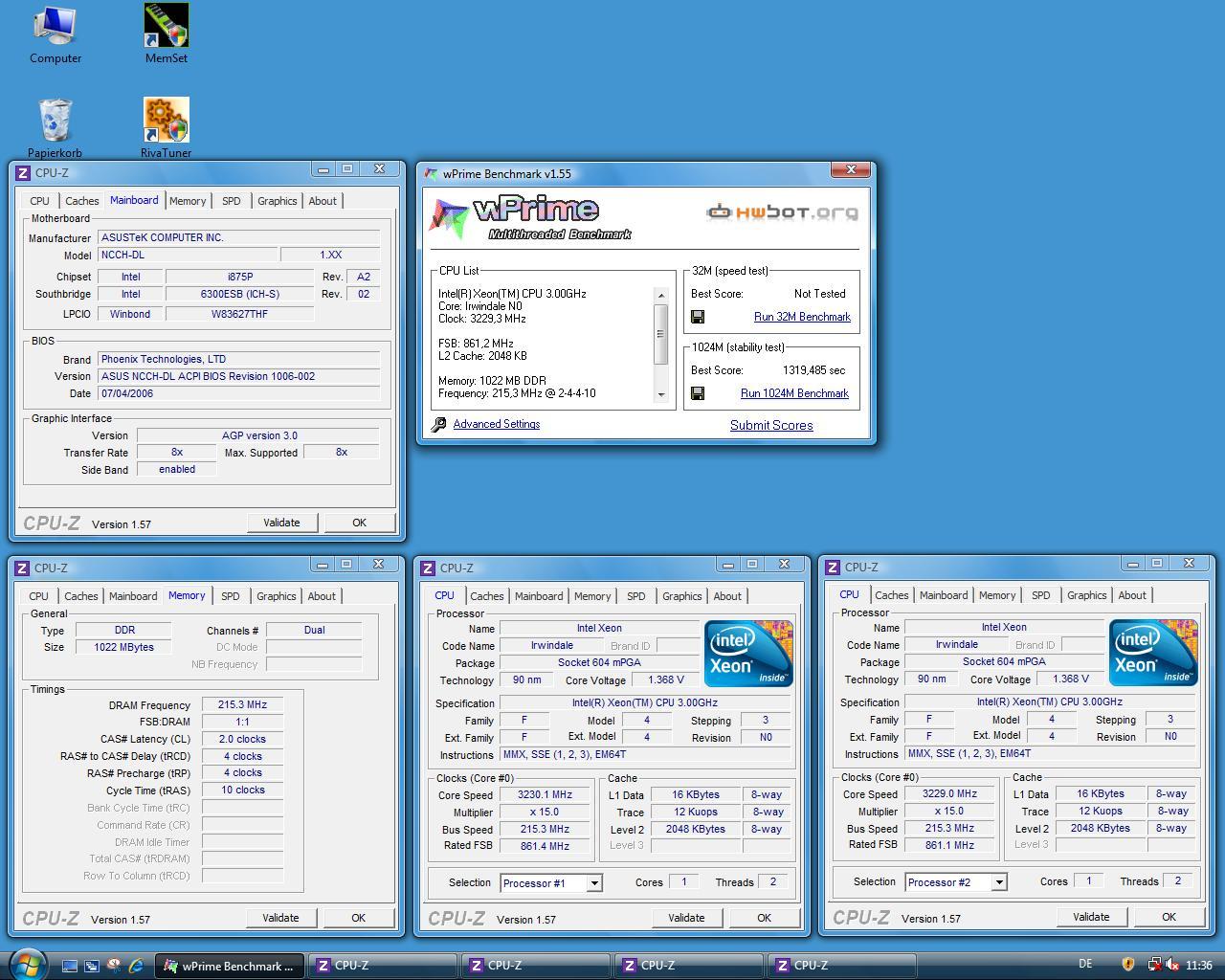Image resolution: width=1225 pixels, height=980 pixels.
Task: Click the Best Score 1319,485 sec value
Action: coord(814,370)
